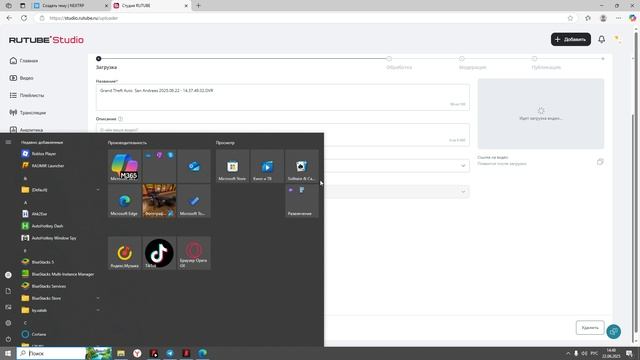This screenshot has height=360, width=640.
Task: Click the Добавить button
Action: pyautogui.click(x=571, y=39)
